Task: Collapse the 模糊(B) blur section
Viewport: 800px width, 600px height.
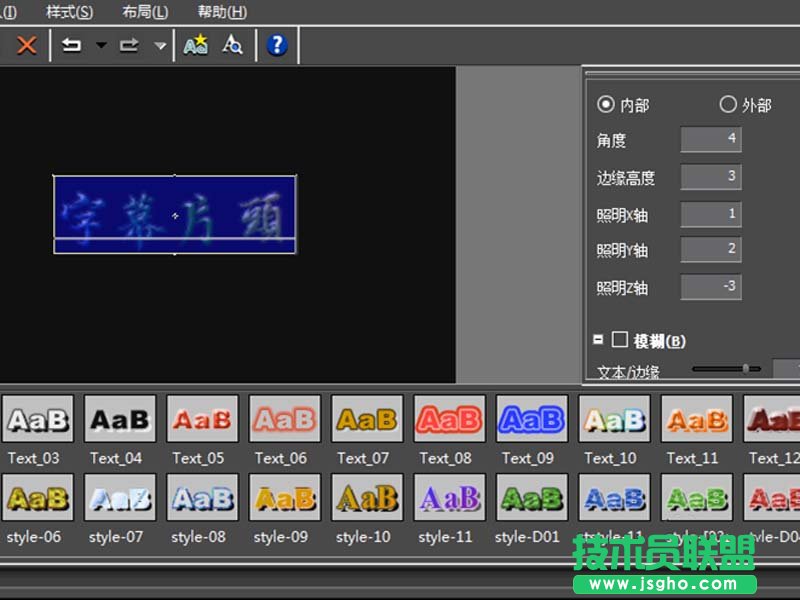Action: tap(598, 340)
